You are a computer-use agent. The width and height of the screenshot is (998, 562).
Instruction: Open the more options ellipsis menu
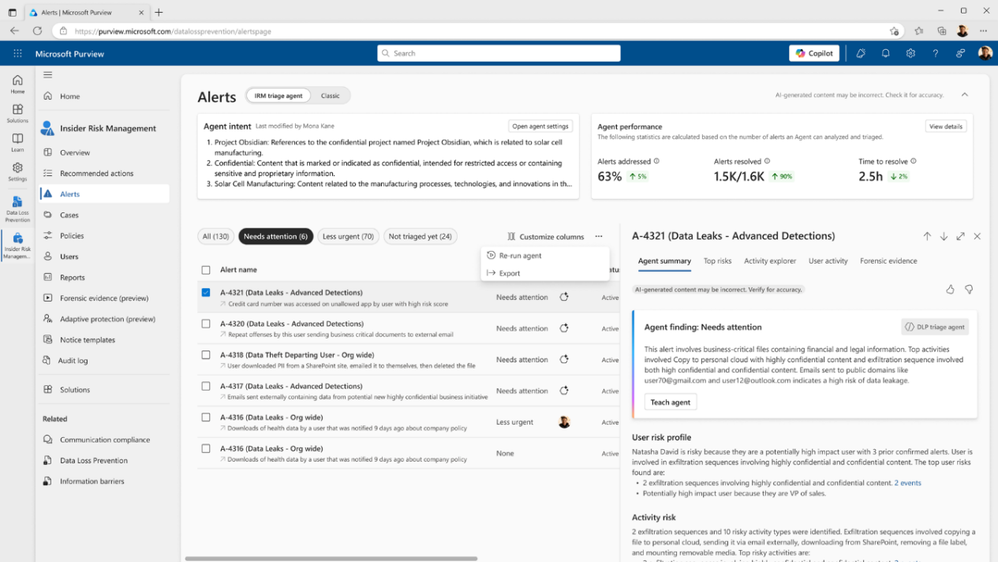599,236
